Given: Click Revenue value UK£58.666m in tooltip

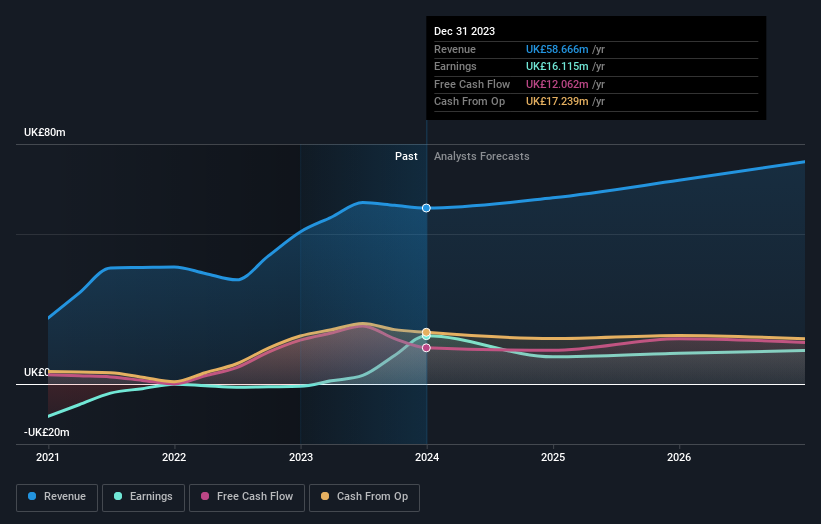Looking at the screenshot, I should pyautogui.click(x=557, y=49).
